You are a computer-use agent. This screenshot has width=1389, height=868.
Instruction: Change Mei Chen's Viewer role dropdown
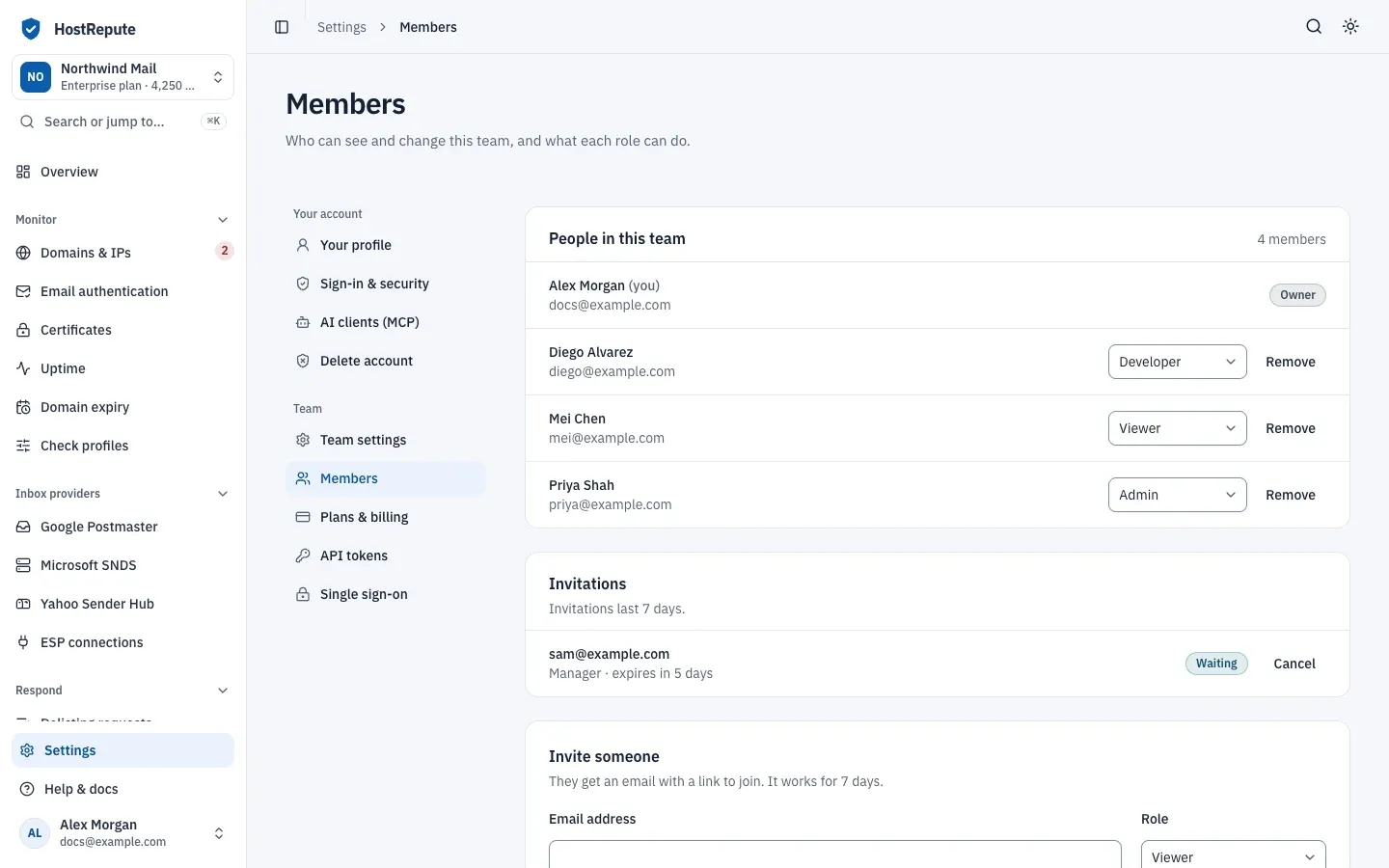point(1177,428)
